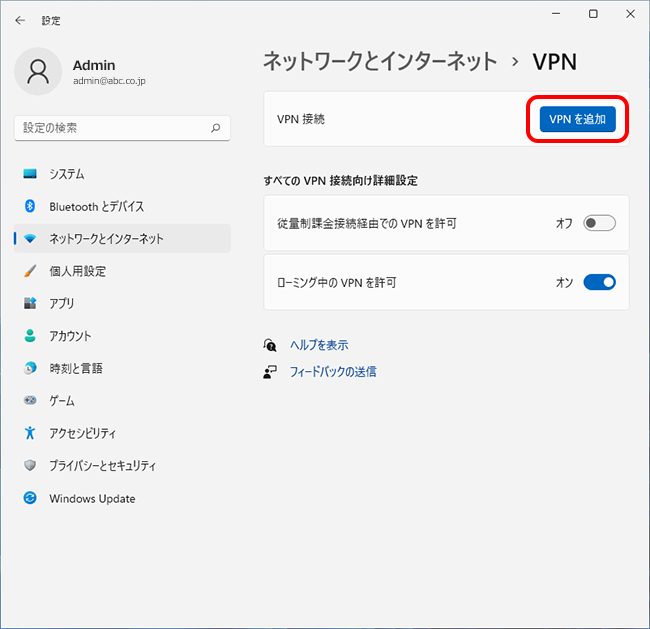Open Bluetooth とデバイス category
Screen dimensions: 650x629
(122, 206)
